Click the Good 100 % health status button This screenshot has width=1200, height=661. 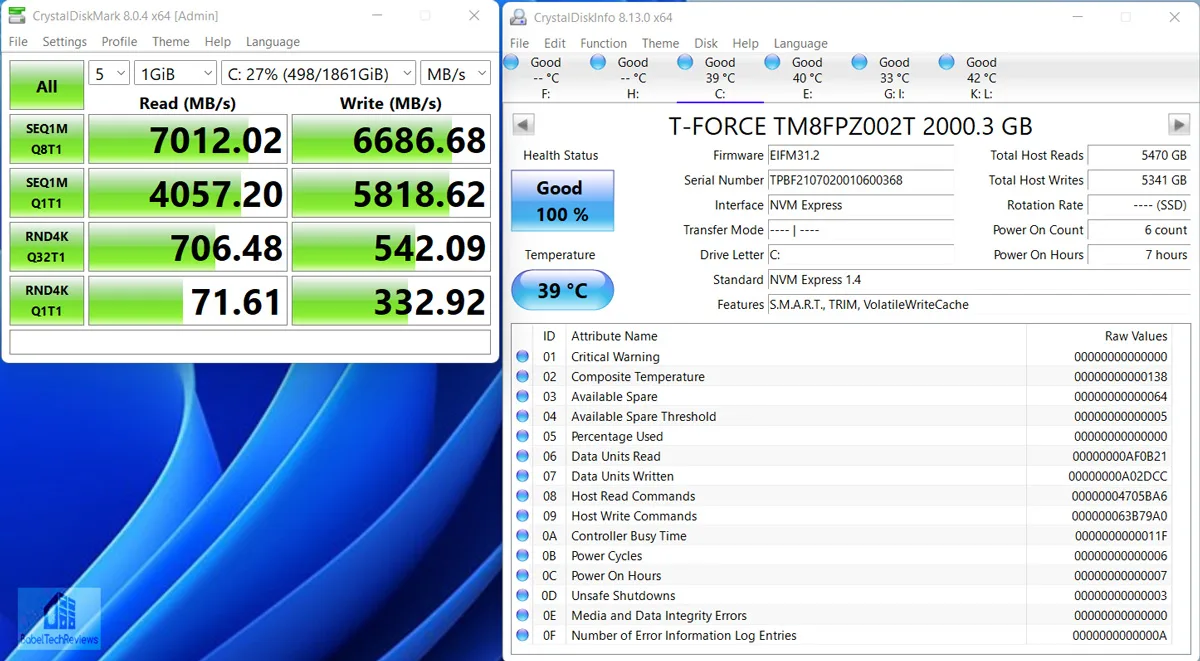click(x=562, y=201)
